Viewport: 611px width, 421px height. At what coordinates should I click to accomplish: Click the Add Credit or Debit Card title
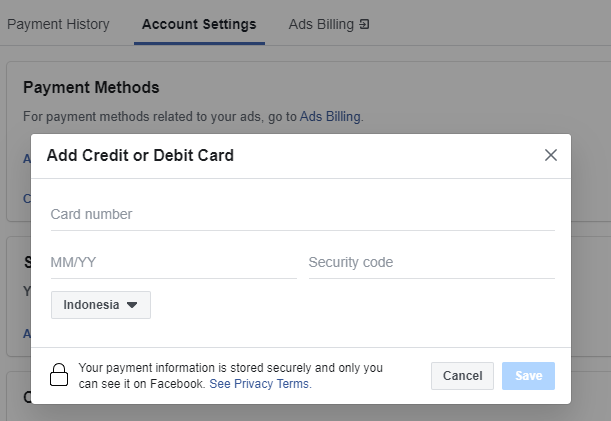(140, 156)
